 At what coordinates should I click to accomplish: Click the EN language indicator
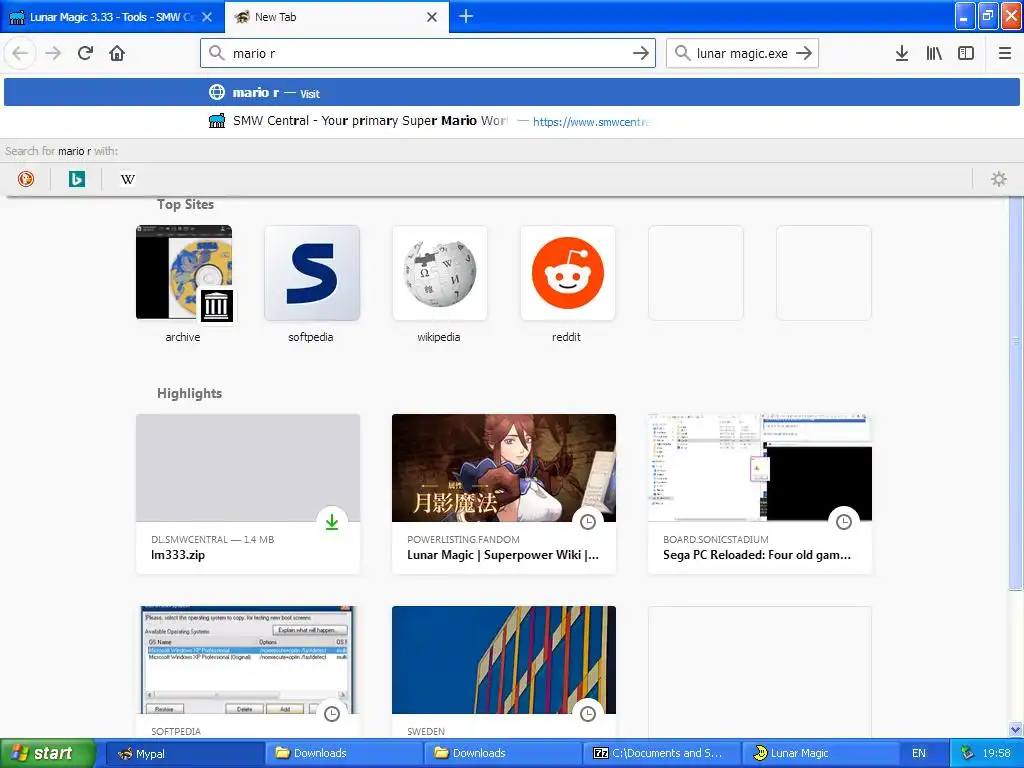(x=919, y=753)
